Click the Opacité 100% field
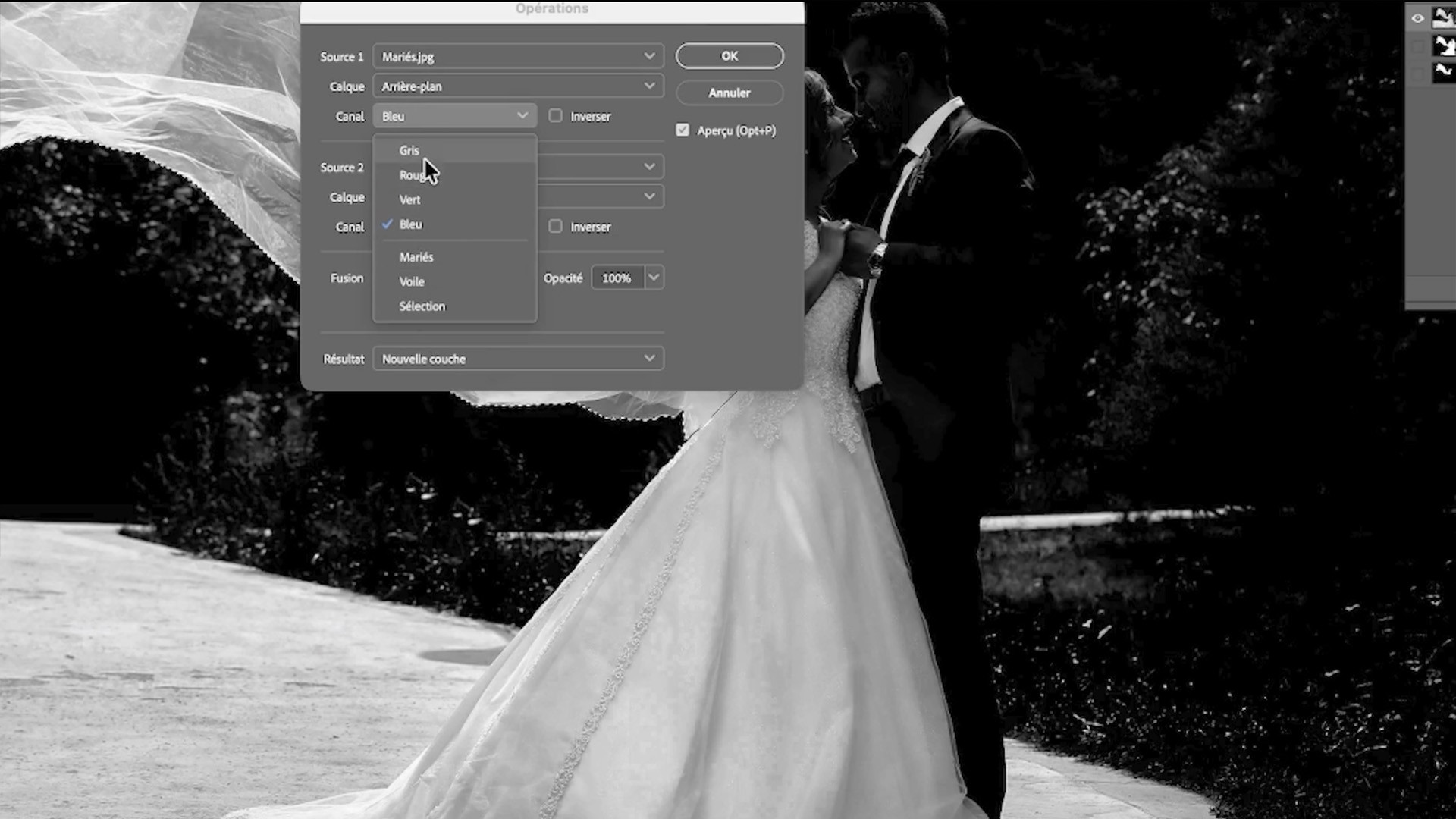The image size is (1456, 819). (618, 278)
